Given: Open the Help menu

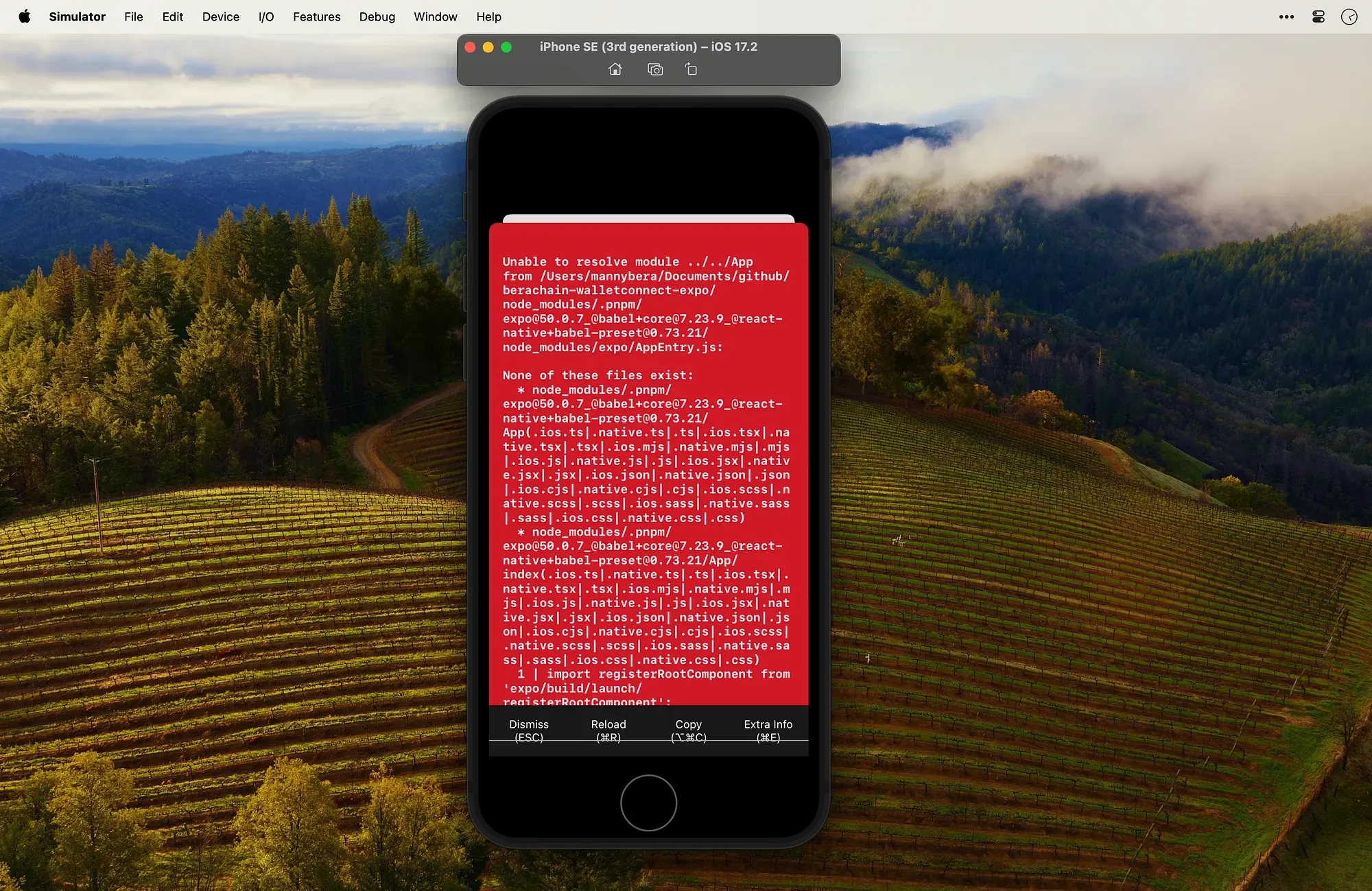Looking at the screenshot, I should click(489, 16).
